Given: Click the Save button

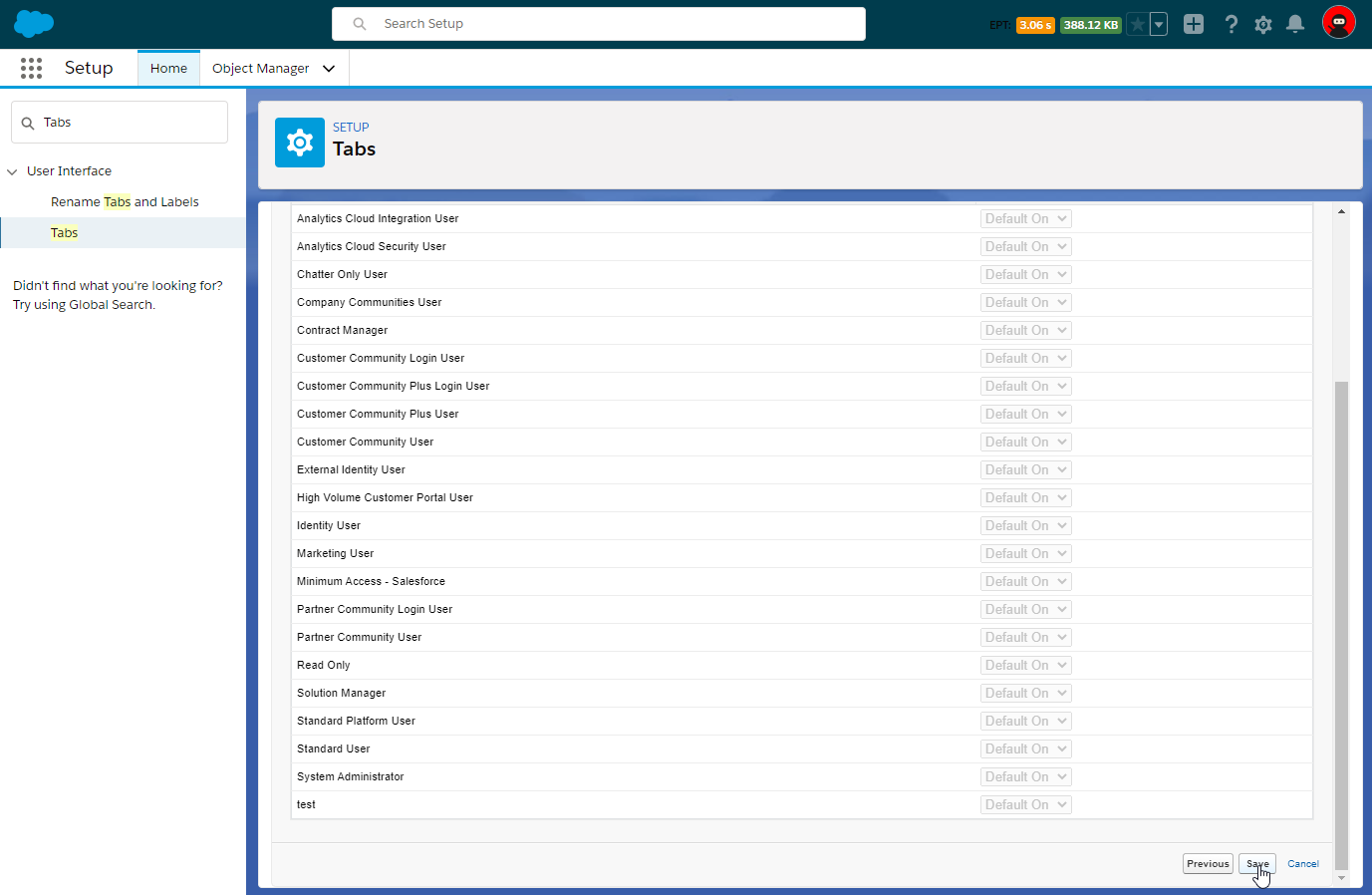Looking at the screenshot, I should click(x=1257, y=864).
